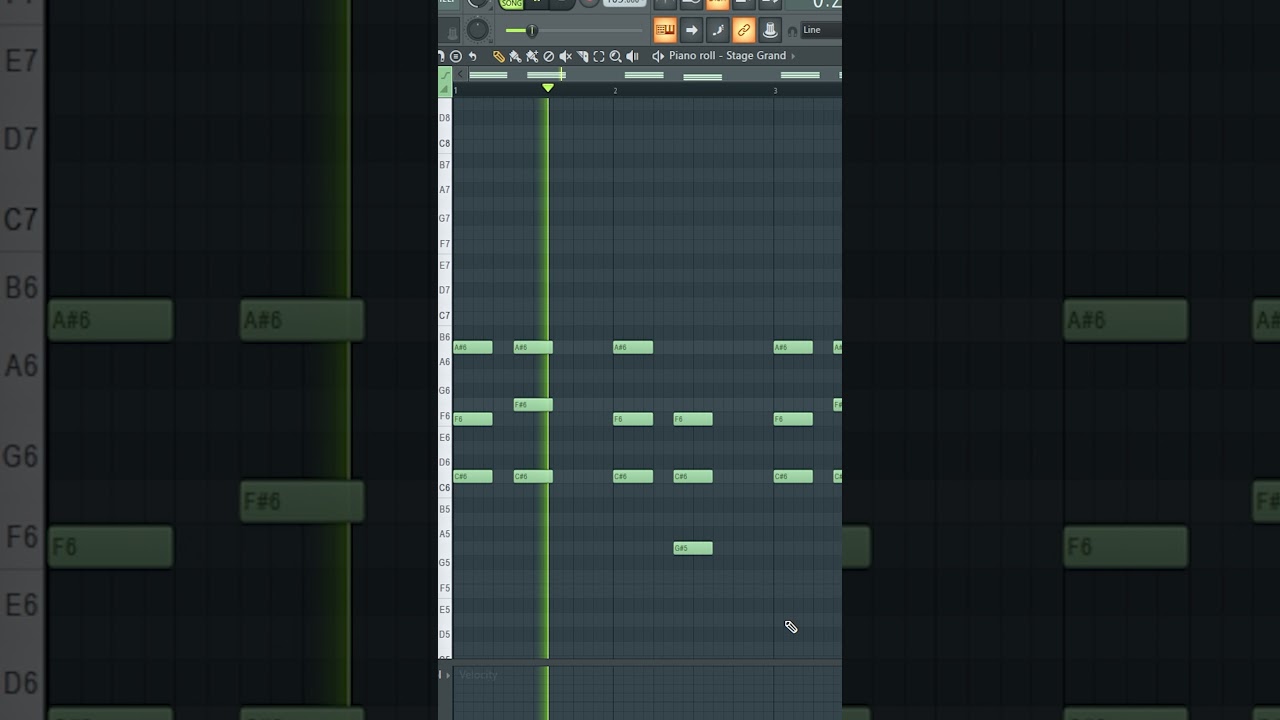Open the Line snap dropdown
1280x720 pixels.
821,30
